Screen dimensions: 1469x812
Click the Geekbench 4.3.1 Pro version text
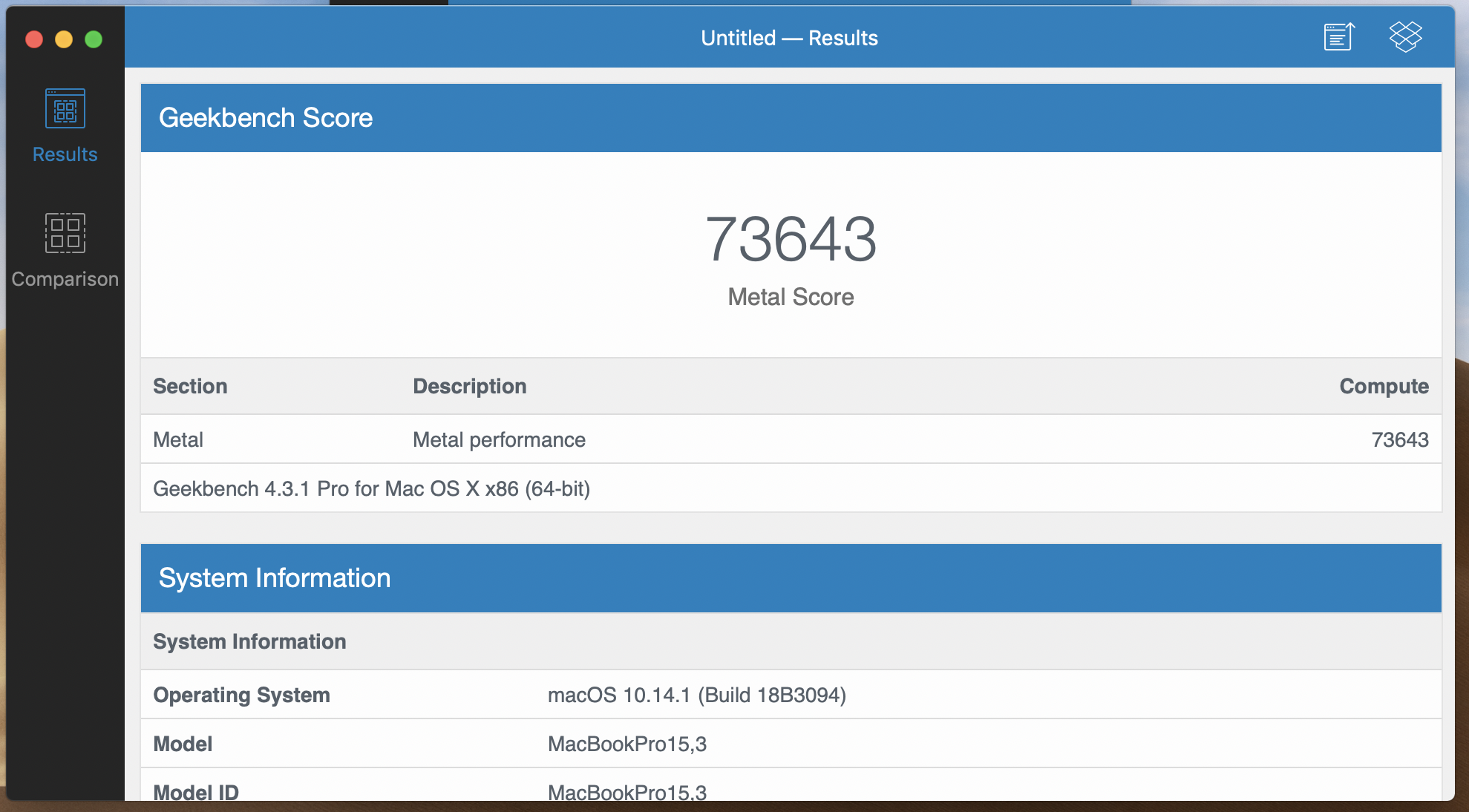coord(371,489)
